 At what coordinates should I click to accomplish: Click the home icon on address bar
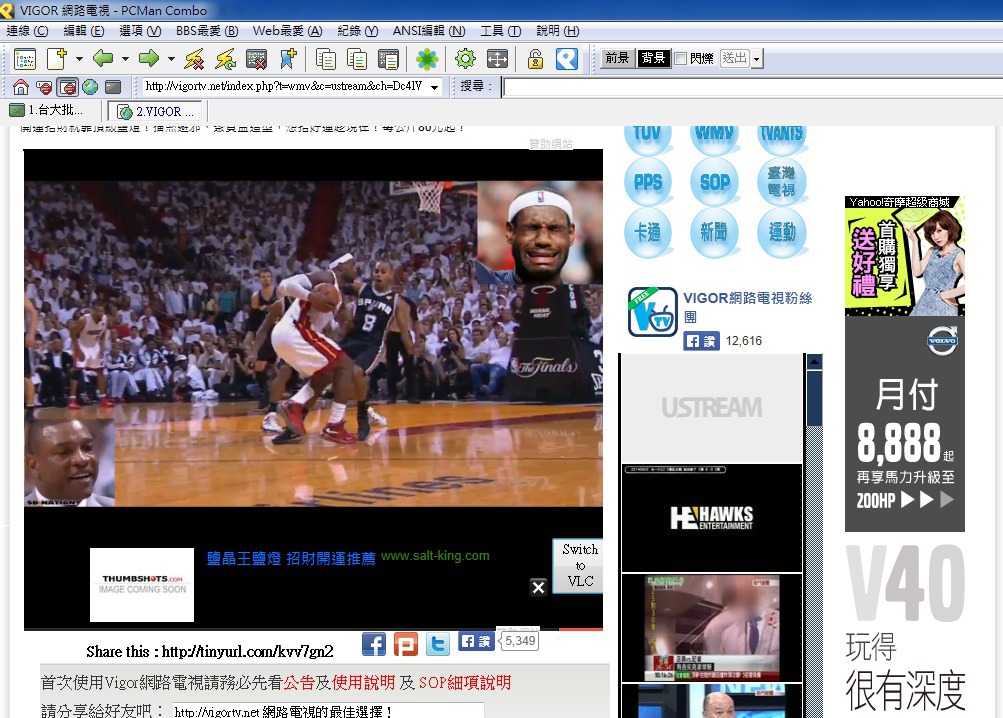21,86
